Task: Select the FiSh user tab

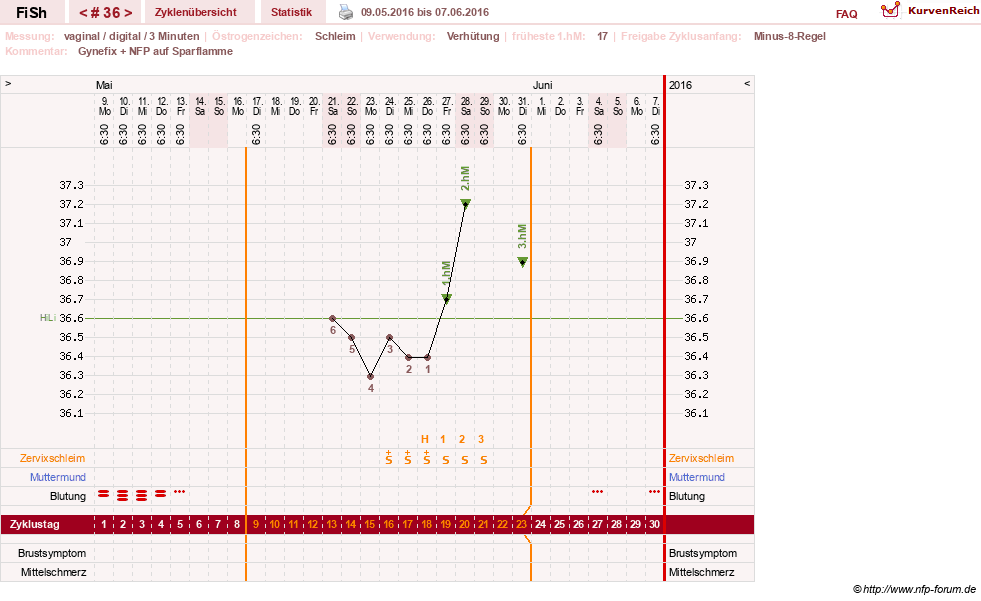Action: click(31, 12)
